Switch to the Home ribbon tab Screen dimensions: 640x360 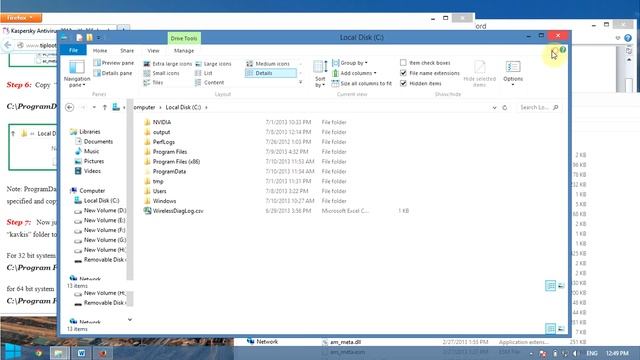click(x=100, y=51)
